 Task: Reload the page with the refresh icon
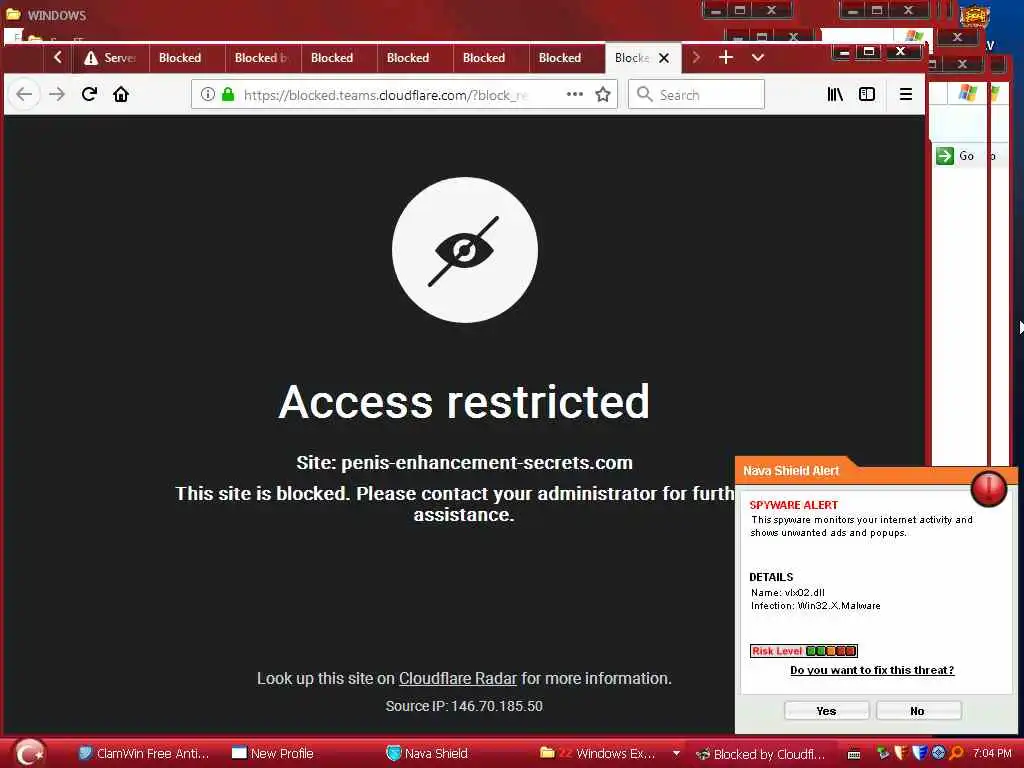point(89,94)
